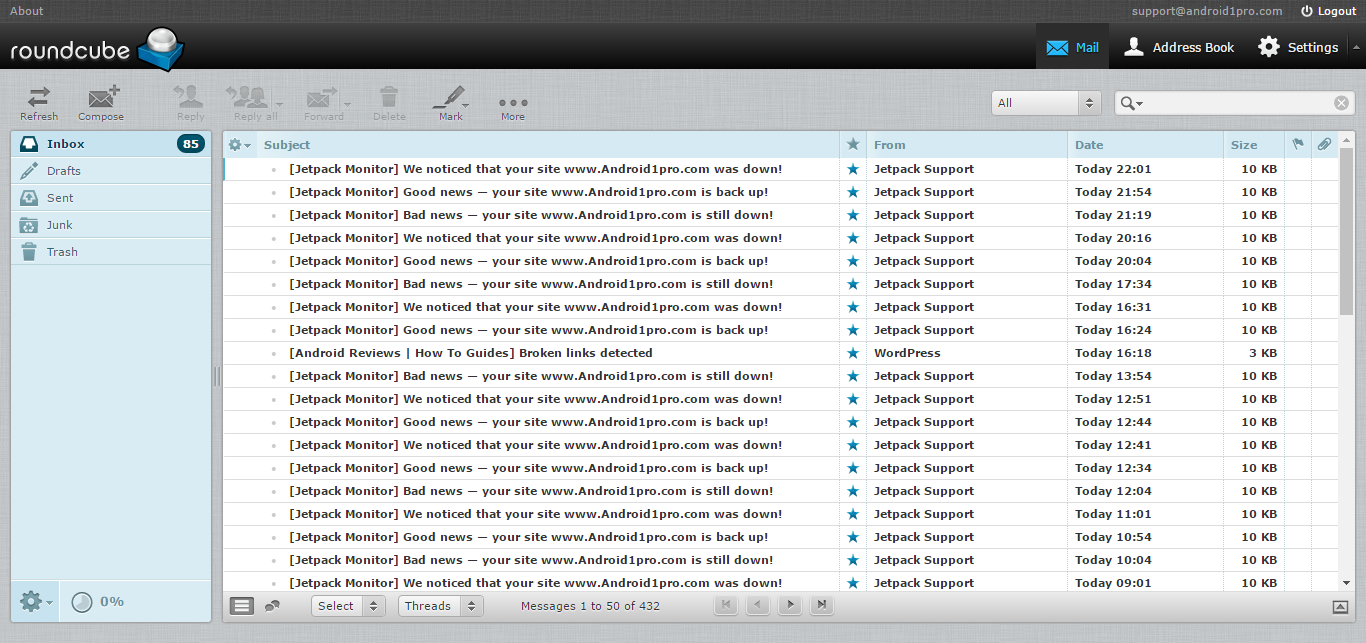This screenshot has width=1366, height=643.
Task: Sort messages by Subject column
Action: point(287,145)
